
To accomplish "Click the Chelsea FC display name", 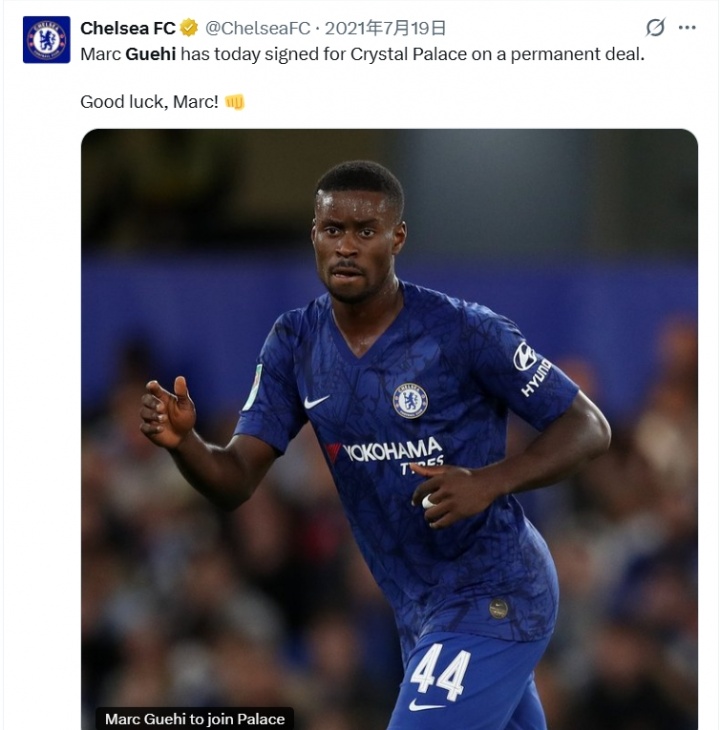I will click(127, 28).
